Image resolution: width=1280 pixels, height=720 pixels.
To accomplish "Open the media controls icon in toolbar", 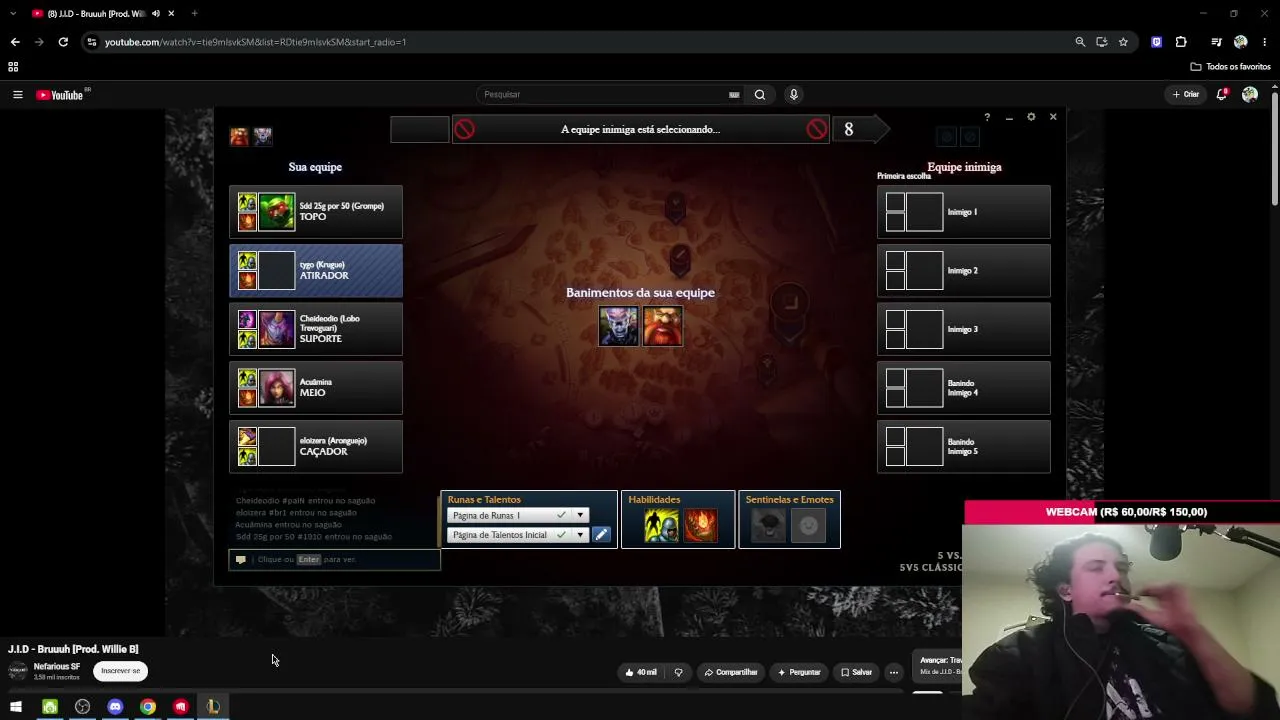I will (x=1216, y=42).
